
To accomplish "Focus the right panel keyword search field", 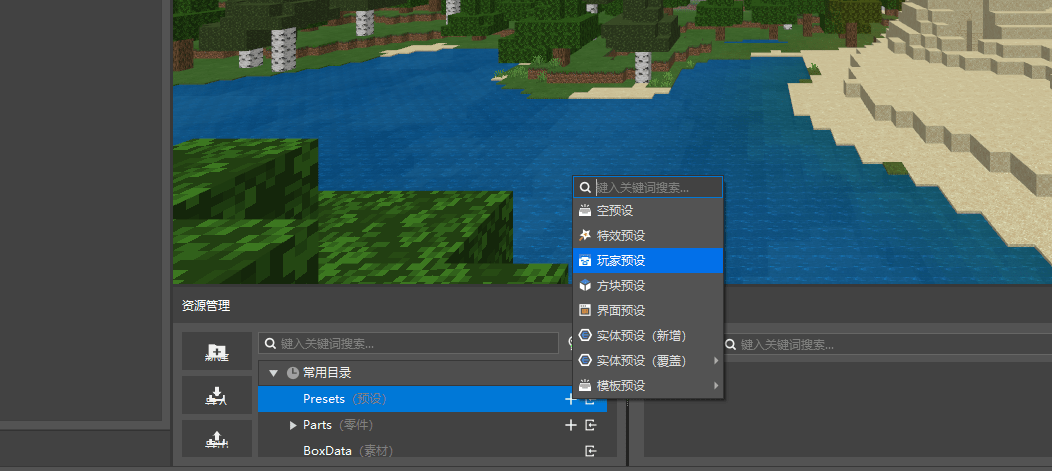I will tap(886, 344).
